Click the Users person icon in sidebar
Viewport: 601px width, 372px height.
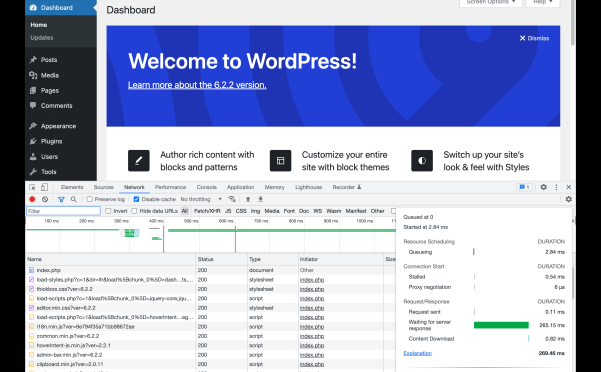click(33, 157)
